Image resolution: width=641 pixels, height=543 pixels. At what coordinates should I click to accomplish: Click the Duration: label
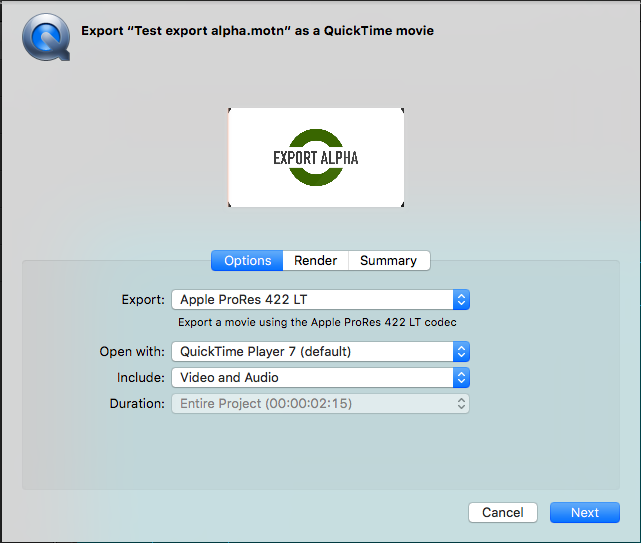[137, 404]
